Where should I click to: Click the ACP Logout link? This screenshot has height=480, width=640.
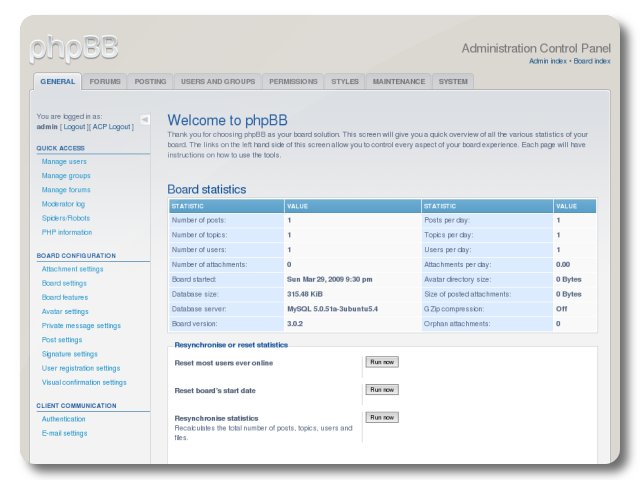tap(112, 127)
